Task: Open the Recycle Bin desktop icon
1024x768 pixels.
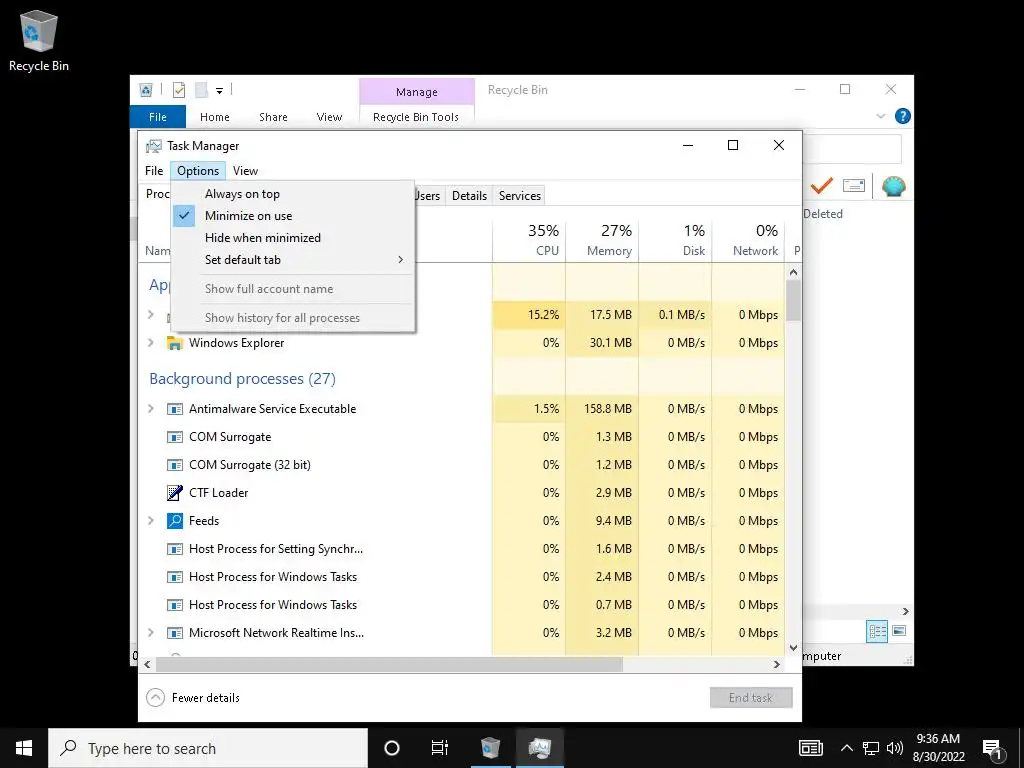Action: pos(39,40)
